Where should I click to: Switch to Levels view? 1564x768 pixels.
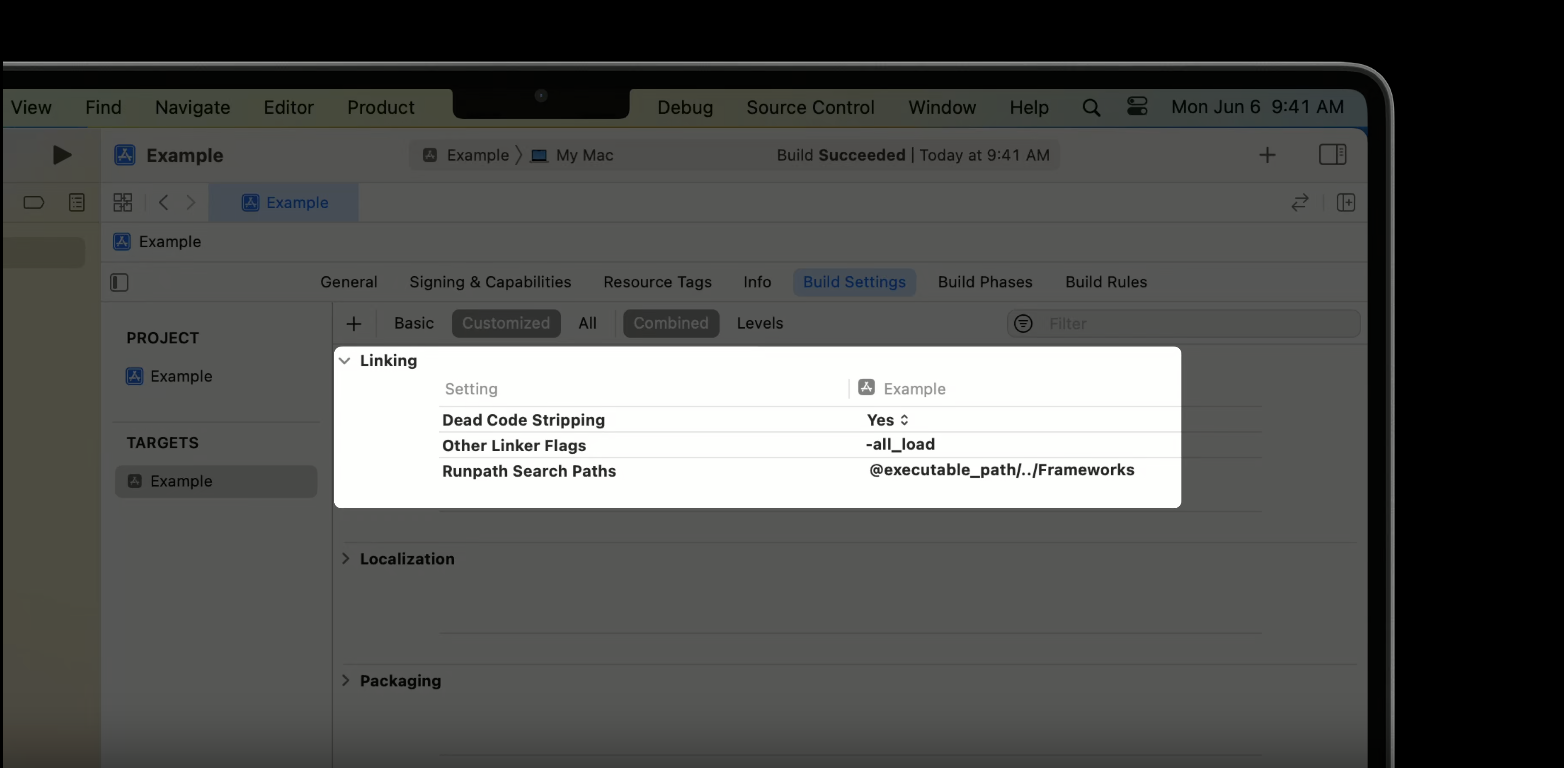760,323
